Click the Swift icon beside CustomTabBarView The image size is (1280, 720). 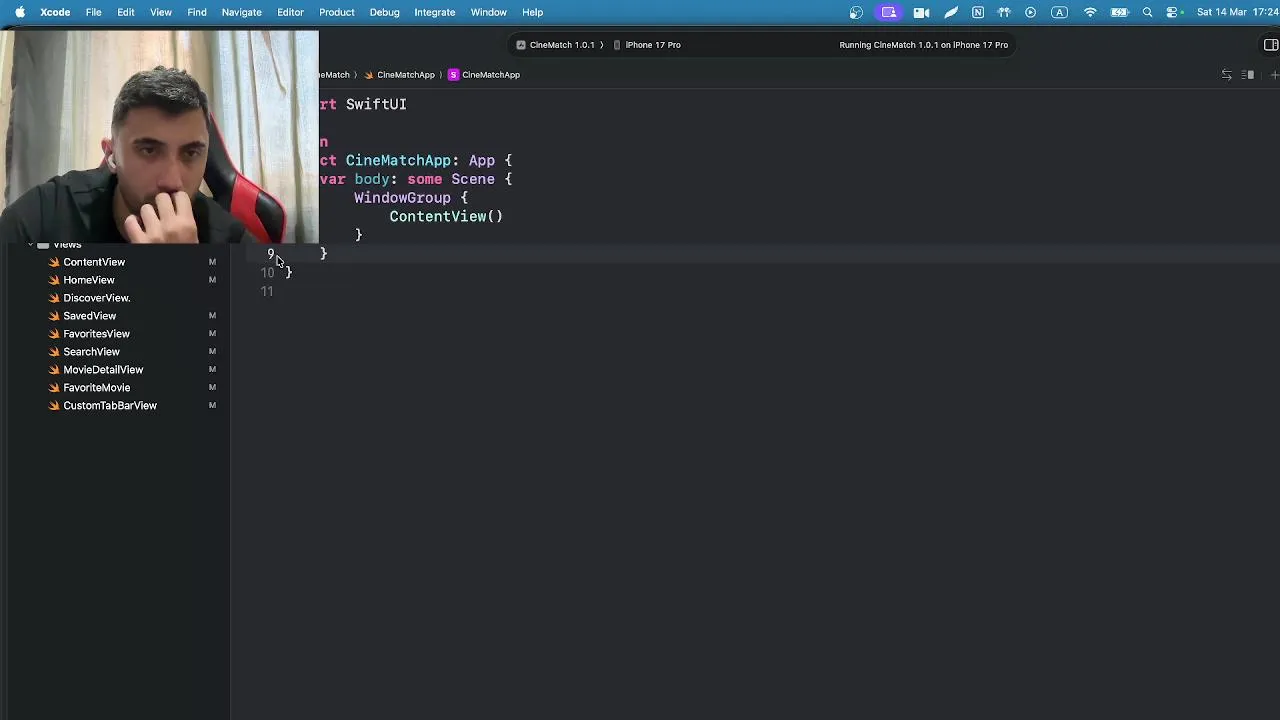pos(54,406)
